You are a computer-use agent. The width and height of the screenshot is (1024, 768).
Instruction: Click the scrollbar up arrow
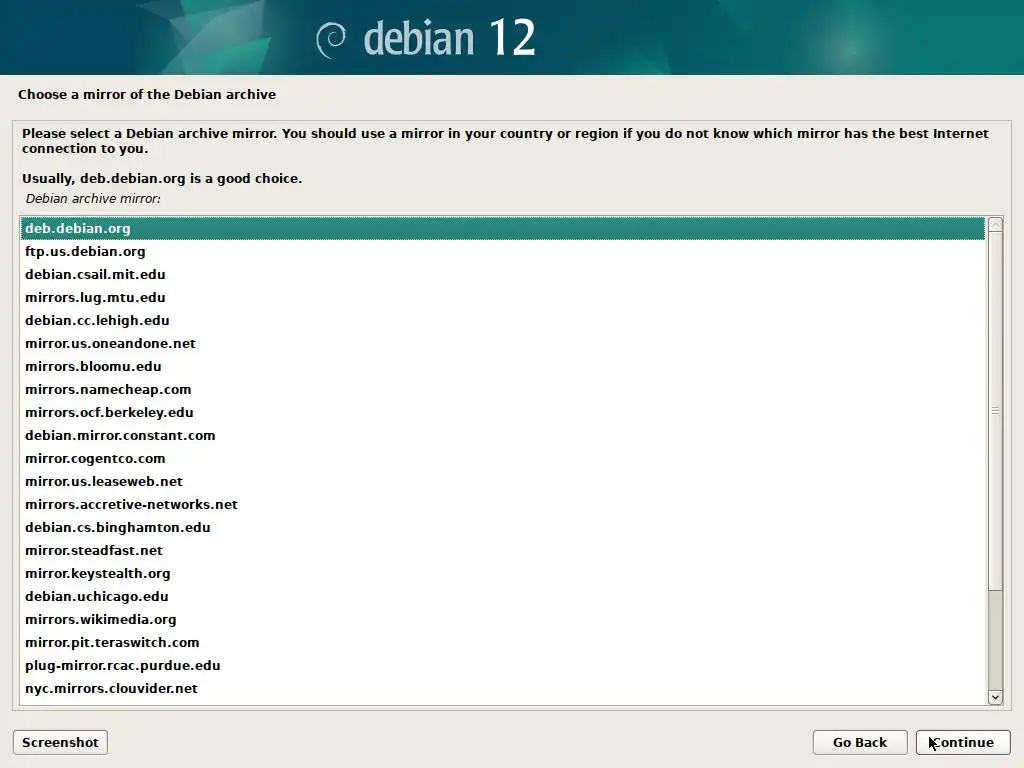(x=995, y=225)
